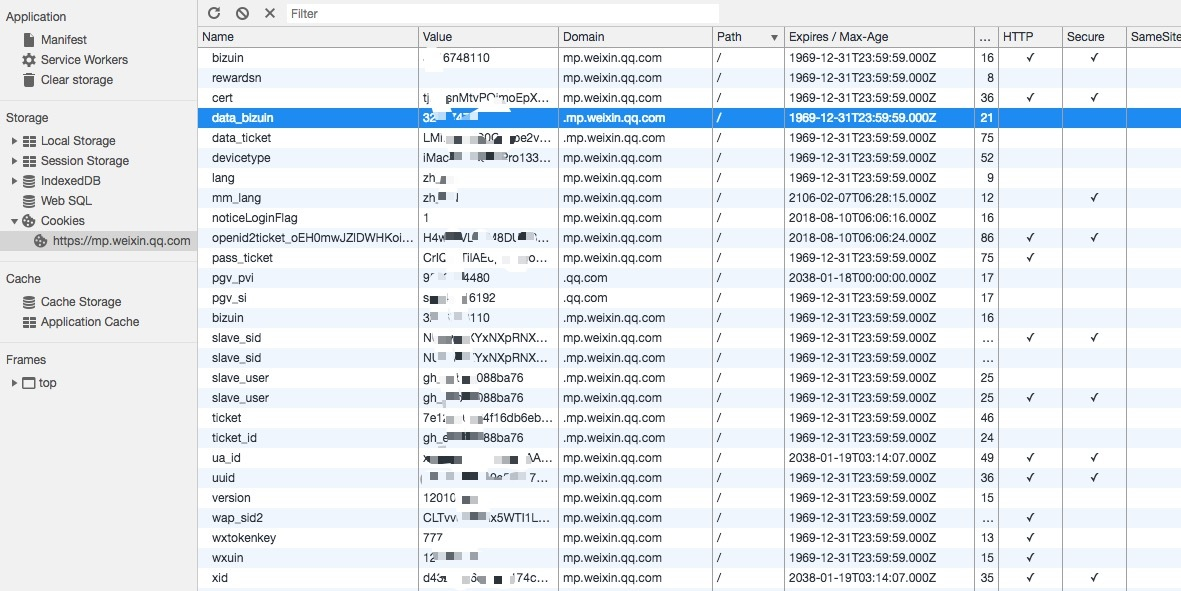Select the wap_sid2 cookie row

click(689, 518)
